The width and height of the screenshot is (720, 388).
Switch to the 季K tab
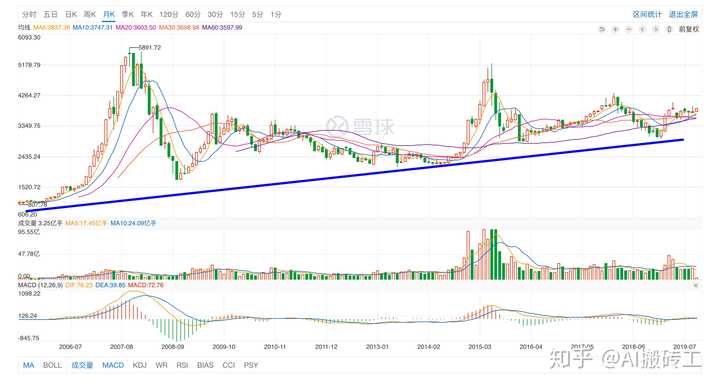click(128, 14)
